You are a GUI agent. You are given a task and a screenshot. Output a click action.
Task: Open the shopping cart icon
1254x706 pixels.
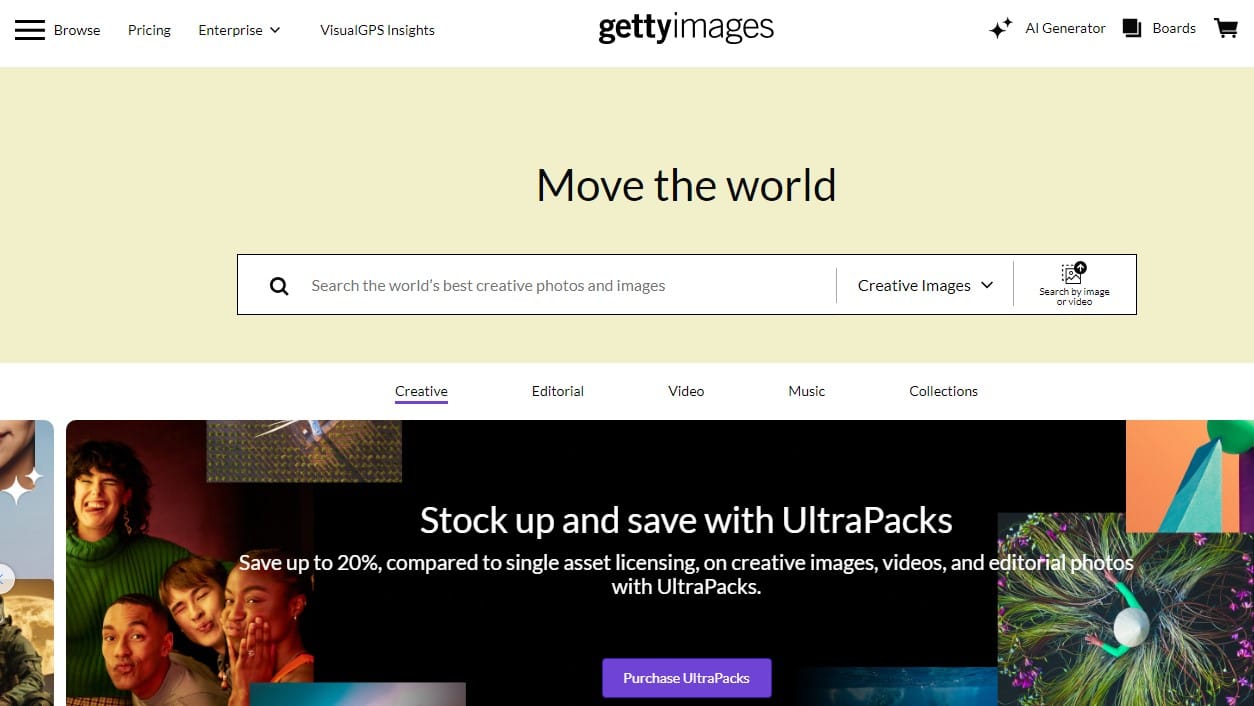click(x=1226, y=29)
